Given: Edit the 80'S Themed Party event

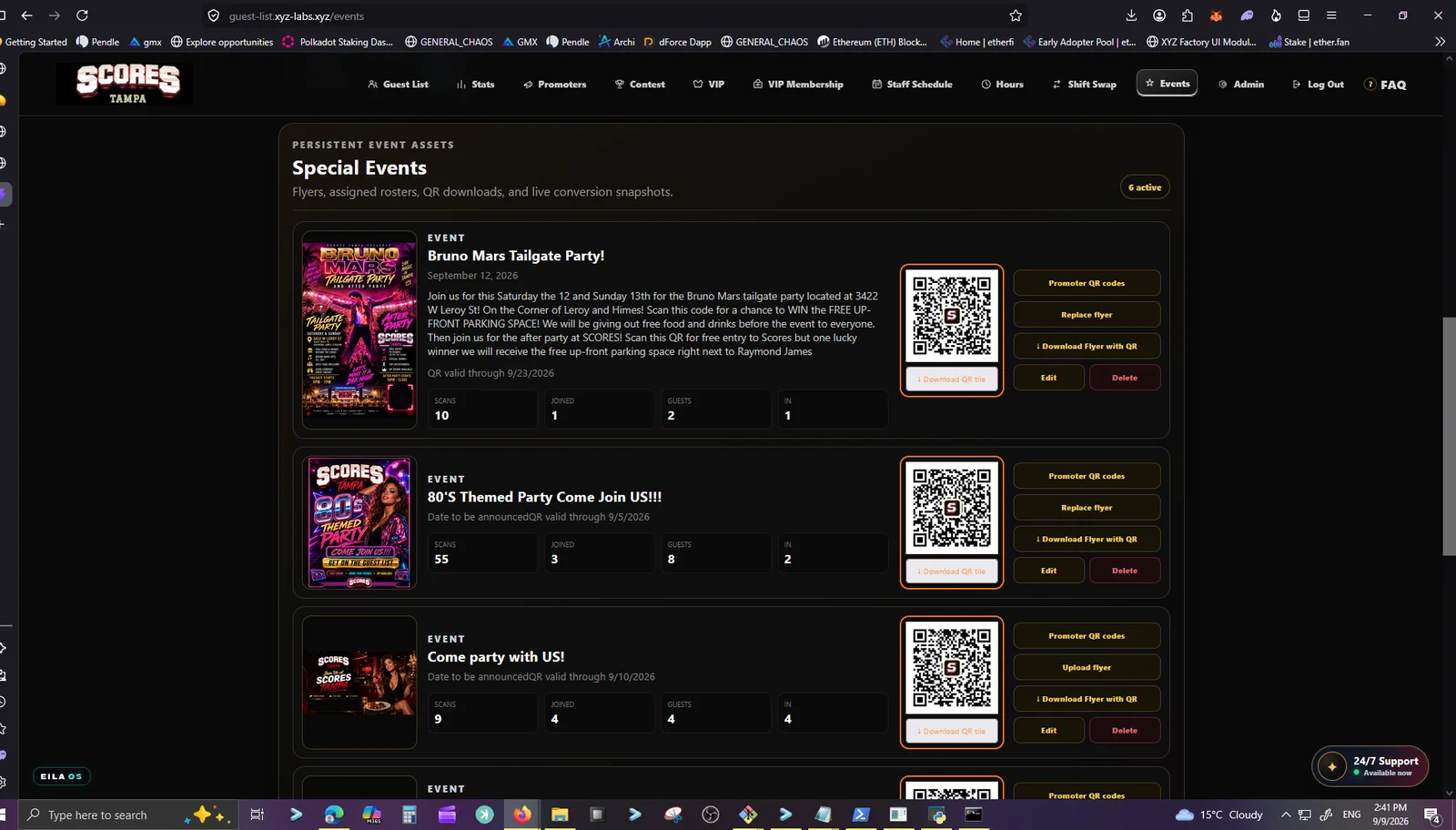Looking at the screenshot, I should pyautogui.click(x=1048, y=571).
